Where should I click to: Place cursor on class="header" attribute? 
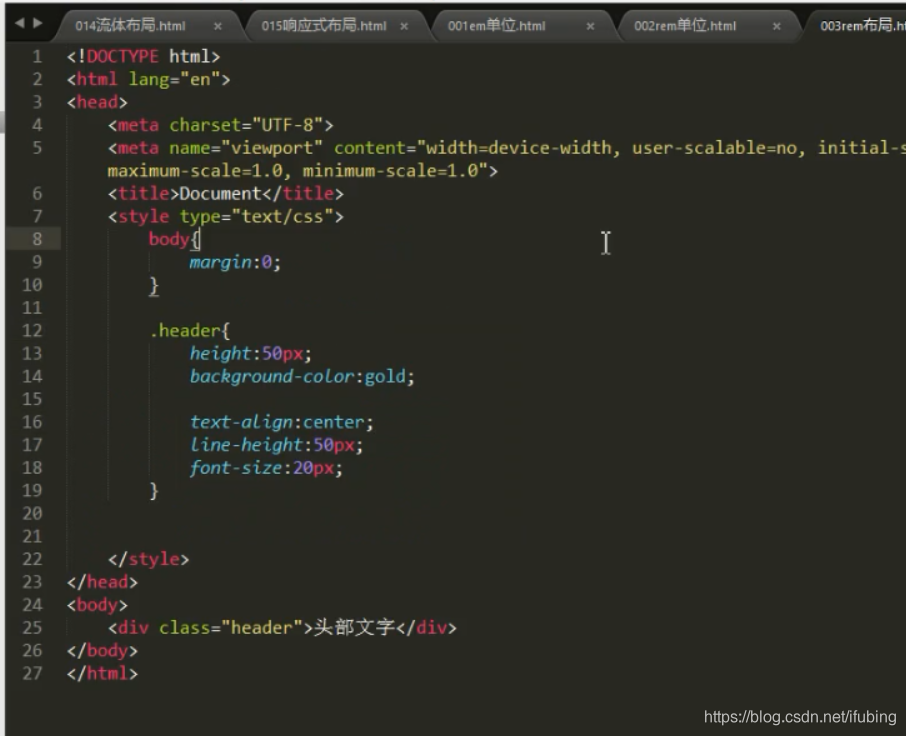(231, 627)
